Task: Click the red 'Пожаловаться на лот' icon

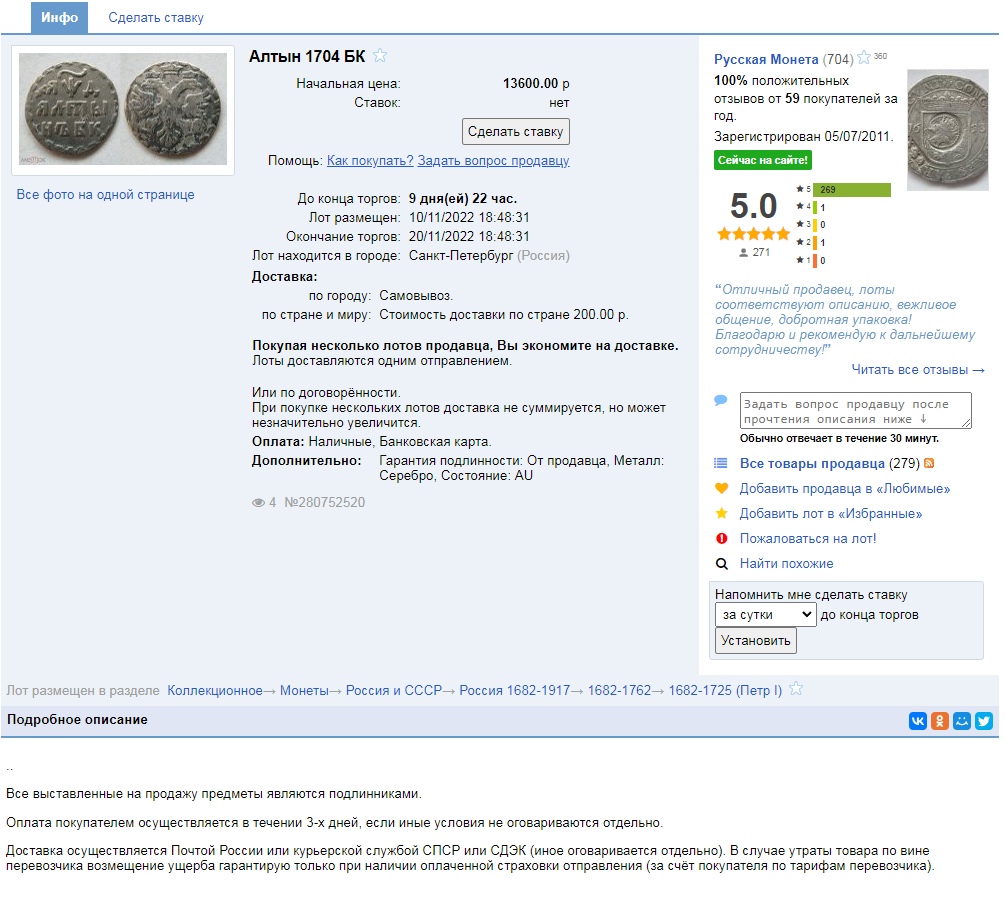Action: click(722, 539)
